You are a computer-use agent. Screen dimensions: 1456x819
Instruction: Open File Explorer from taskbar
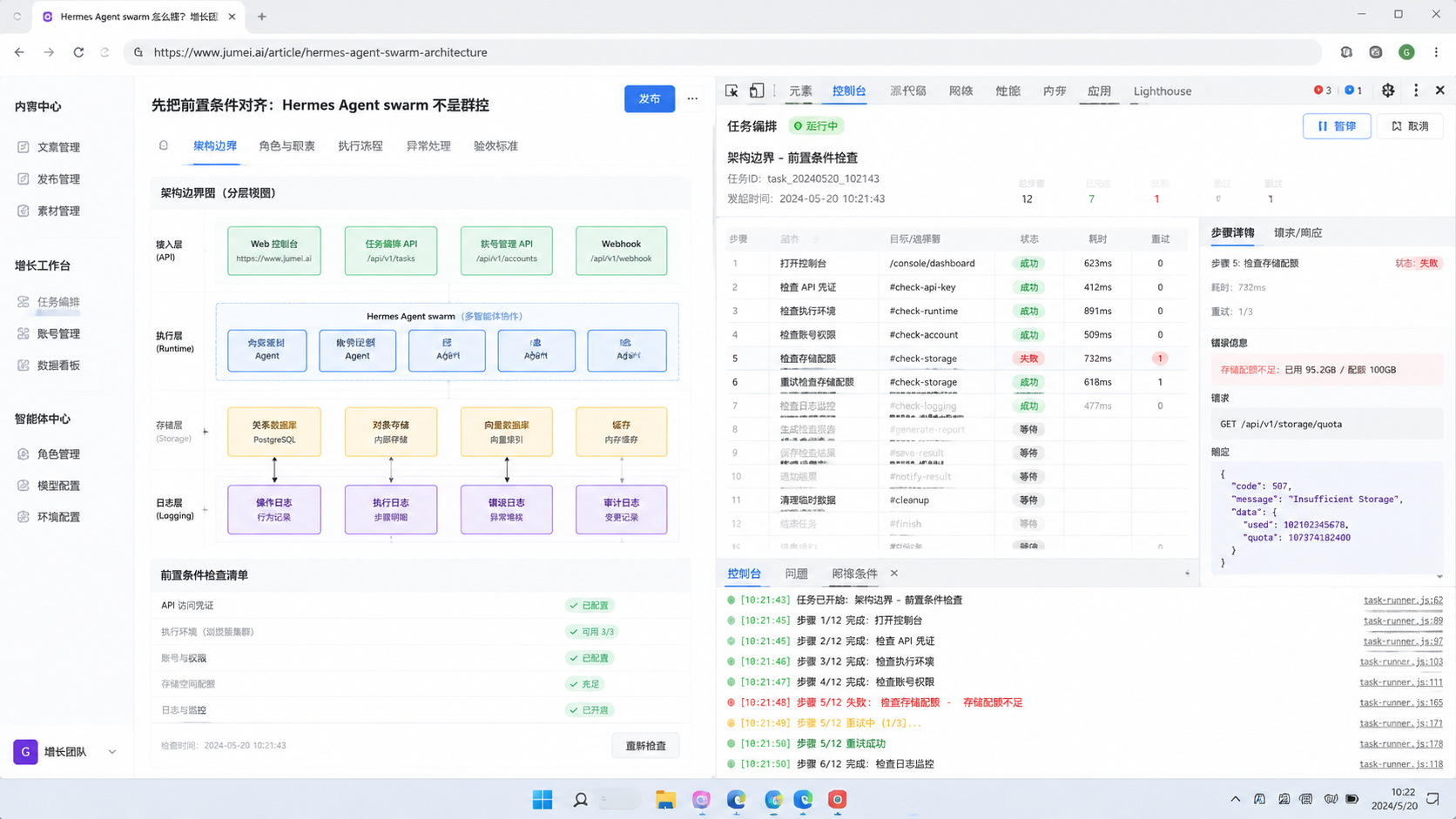point(665,800)
